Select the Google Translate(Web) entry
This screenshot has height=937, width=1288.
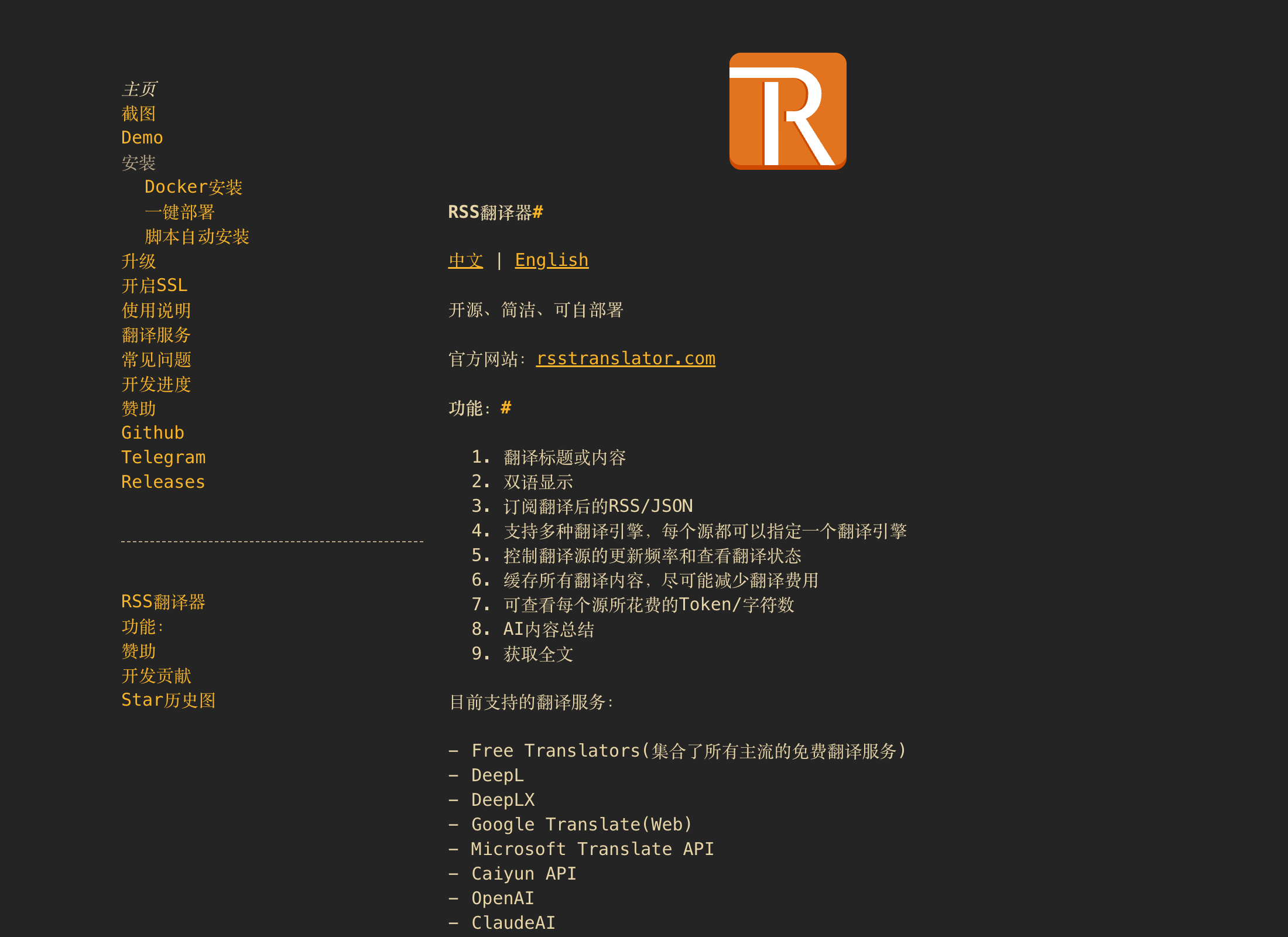point(582,825)
